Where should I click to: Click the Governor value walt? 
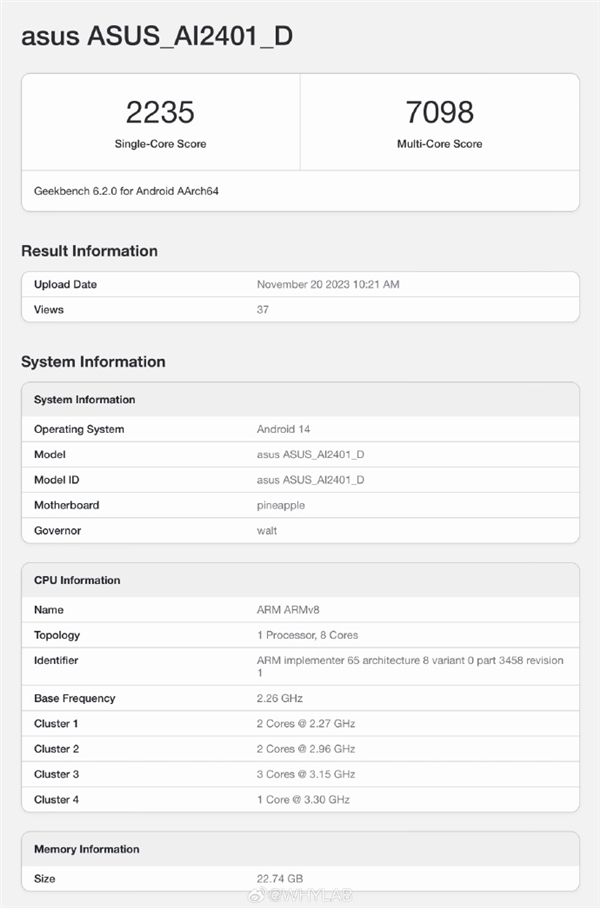(x=267, y=531)
